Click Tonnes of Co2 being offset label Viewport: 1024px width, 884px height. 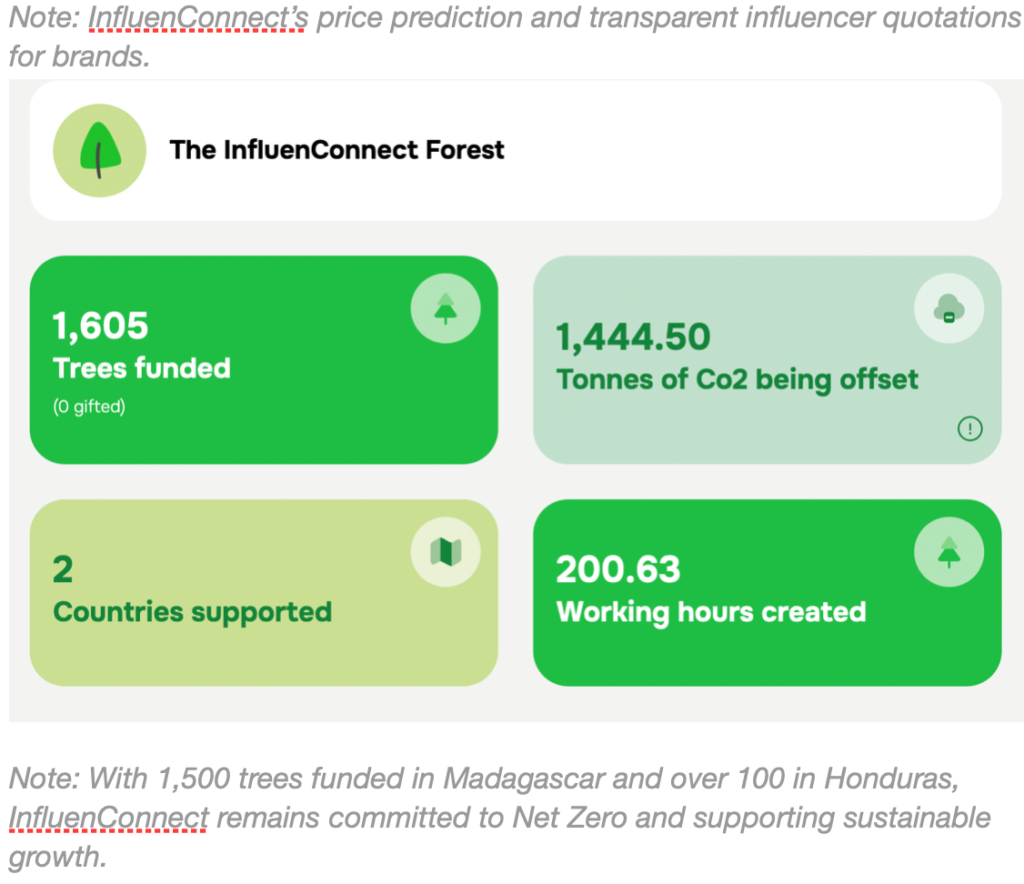[x=737, y=380]
